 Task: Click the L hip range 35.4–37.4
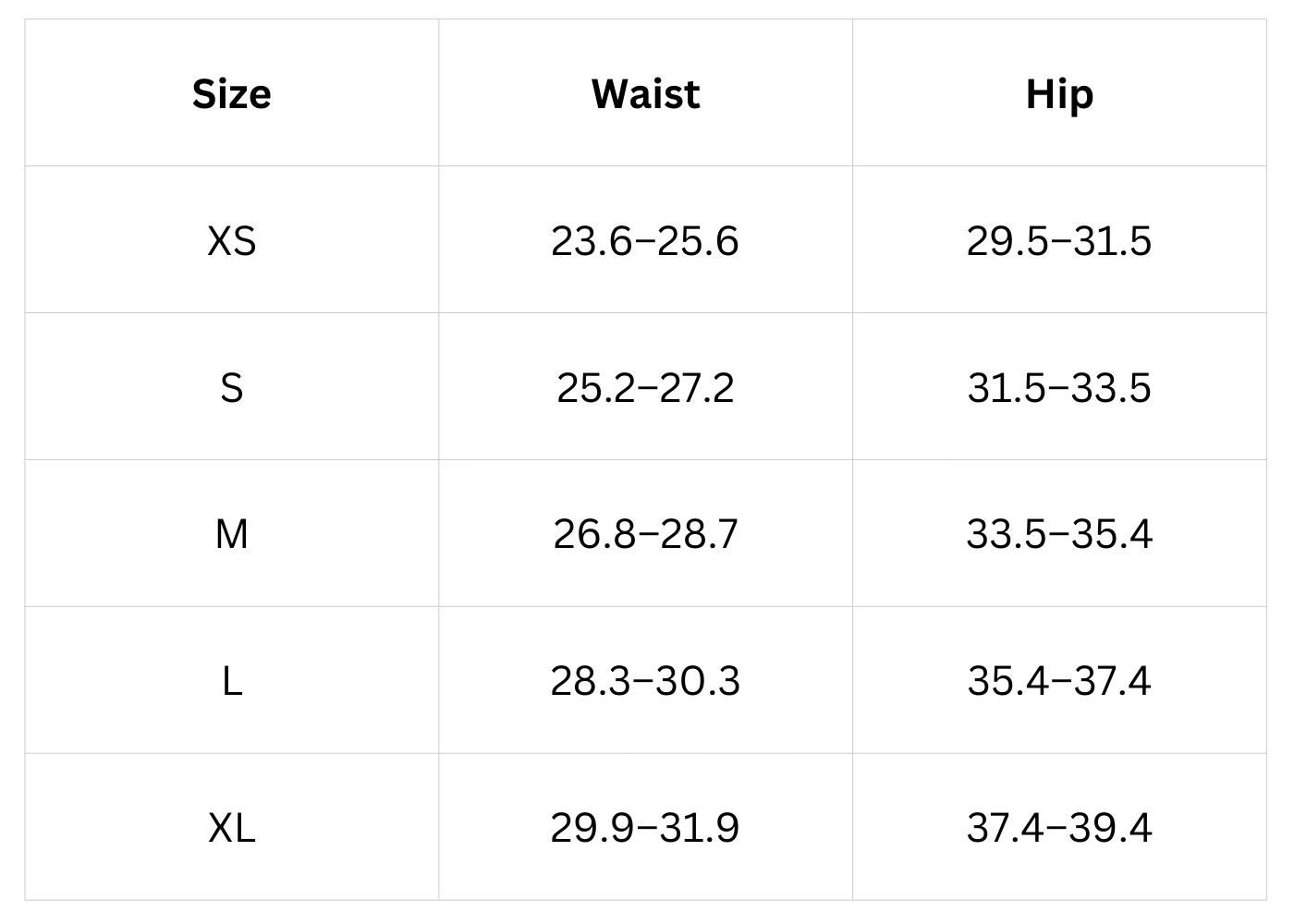(x=1059, y=681)
